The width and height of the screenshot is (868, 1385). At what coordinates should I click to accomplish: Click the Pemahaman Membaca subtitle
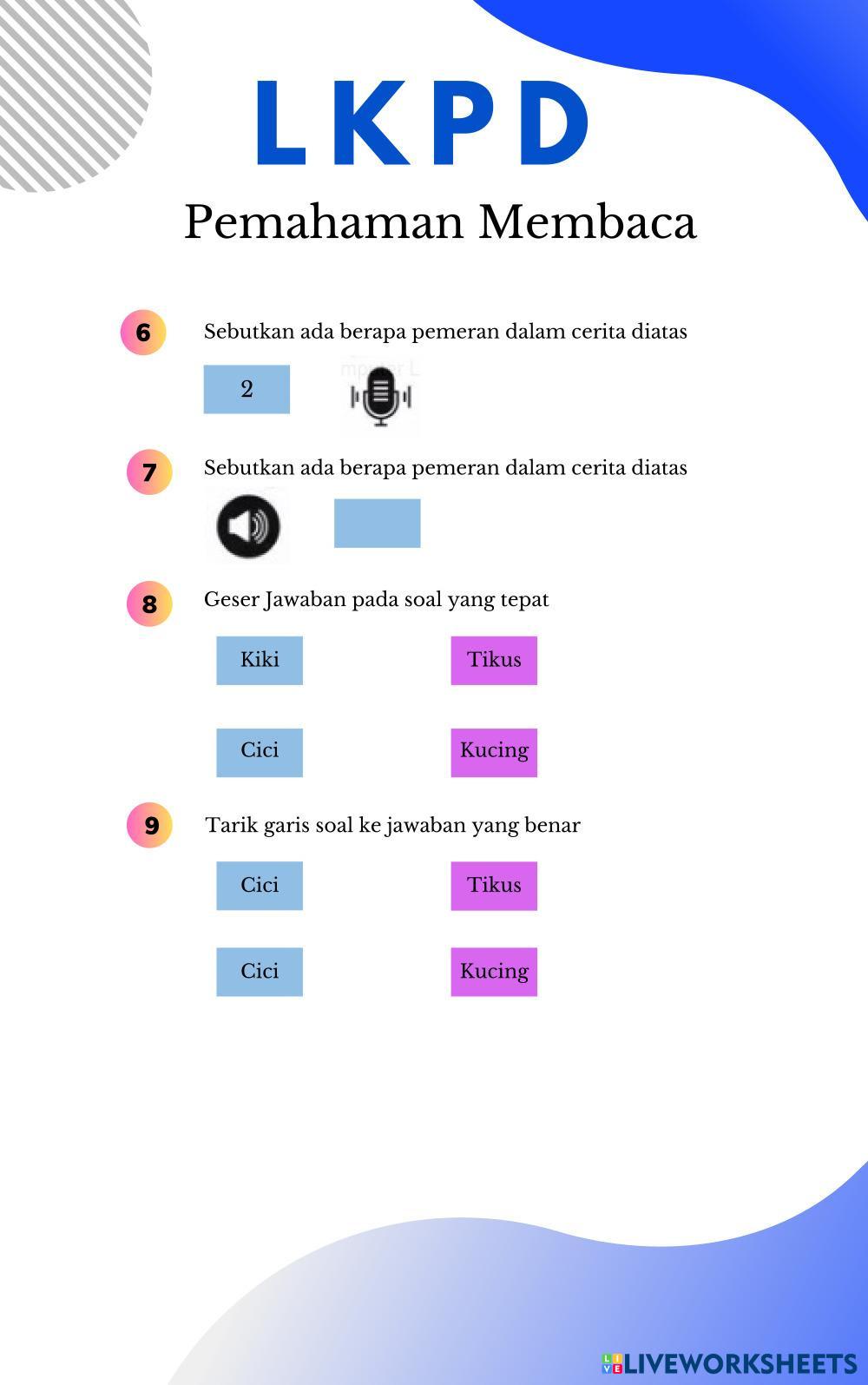(x=440, y=221)
